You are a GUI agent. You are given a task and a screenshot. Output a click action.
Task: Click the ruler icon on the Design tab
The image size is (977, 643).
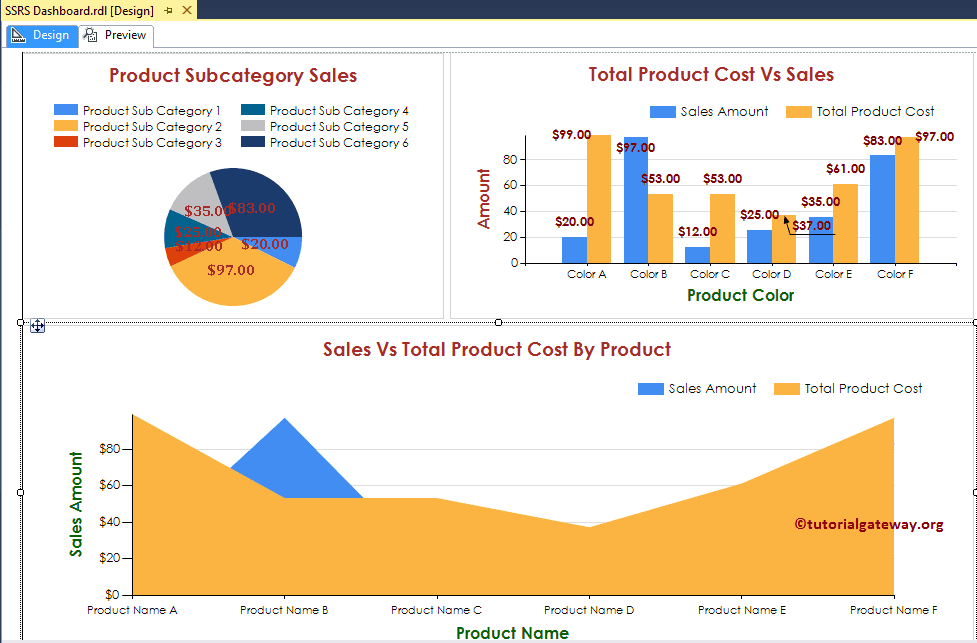click(19, 35)
